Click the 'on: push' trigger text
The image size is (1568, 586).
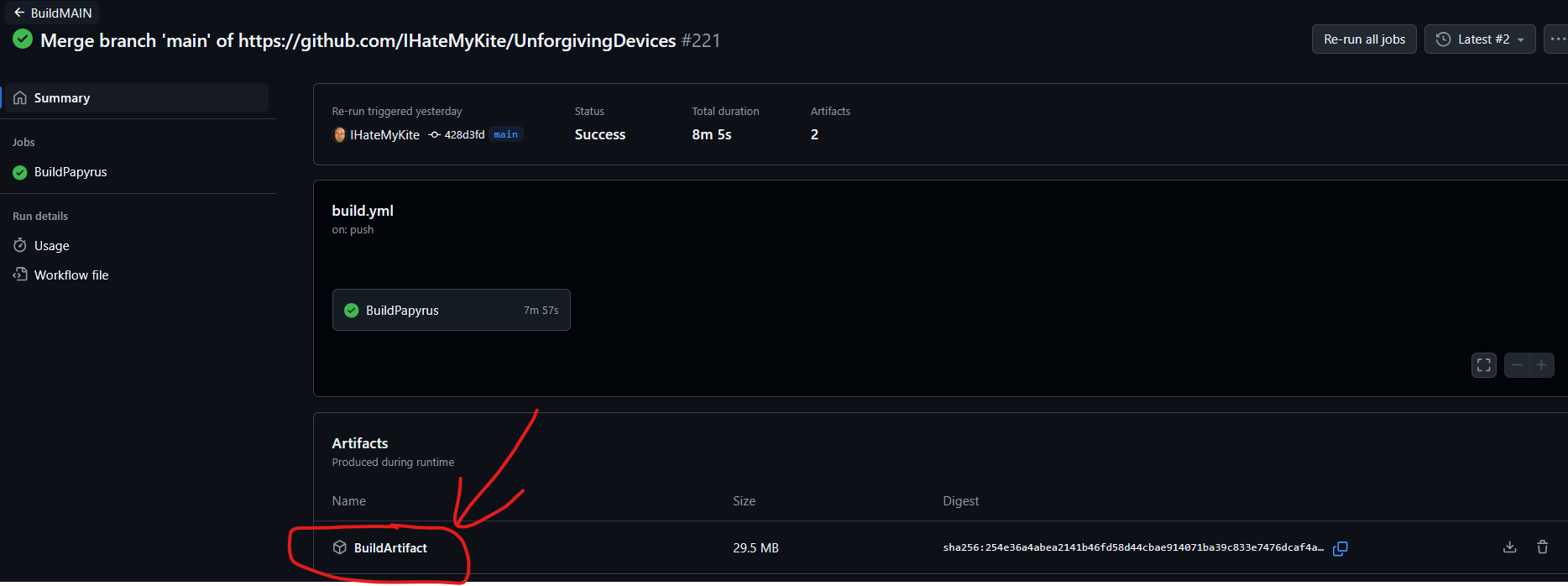353,230
